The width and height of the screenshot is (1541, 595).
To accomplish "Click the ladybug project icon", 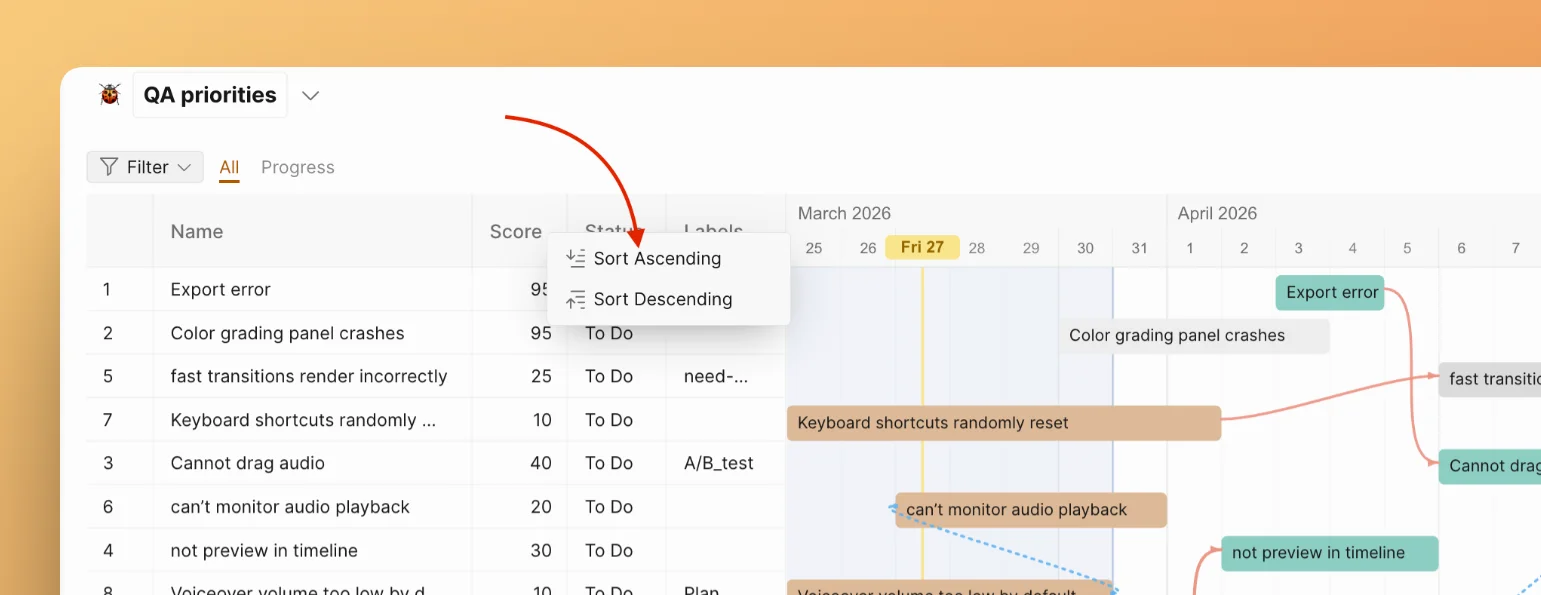I will [110, 95].
